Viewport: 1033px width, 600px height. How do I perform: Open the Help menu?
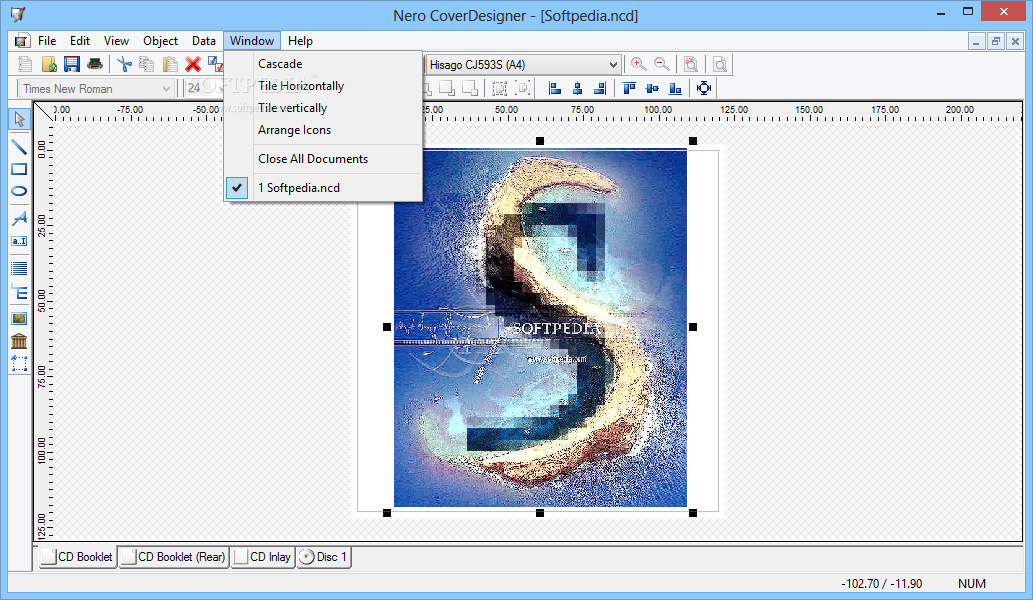[300, 41]
